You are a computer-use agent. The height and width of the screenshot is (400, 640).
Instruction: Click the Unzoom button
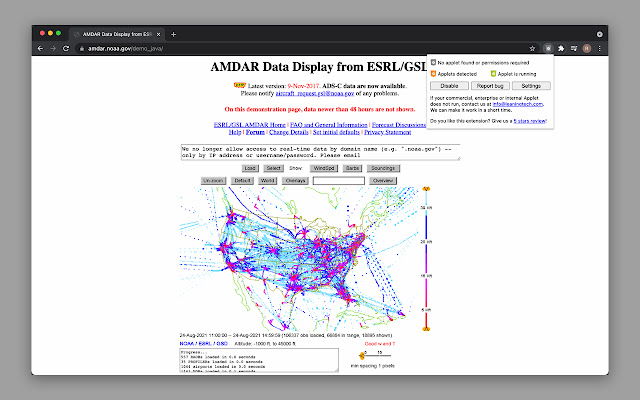click(213, 181)
